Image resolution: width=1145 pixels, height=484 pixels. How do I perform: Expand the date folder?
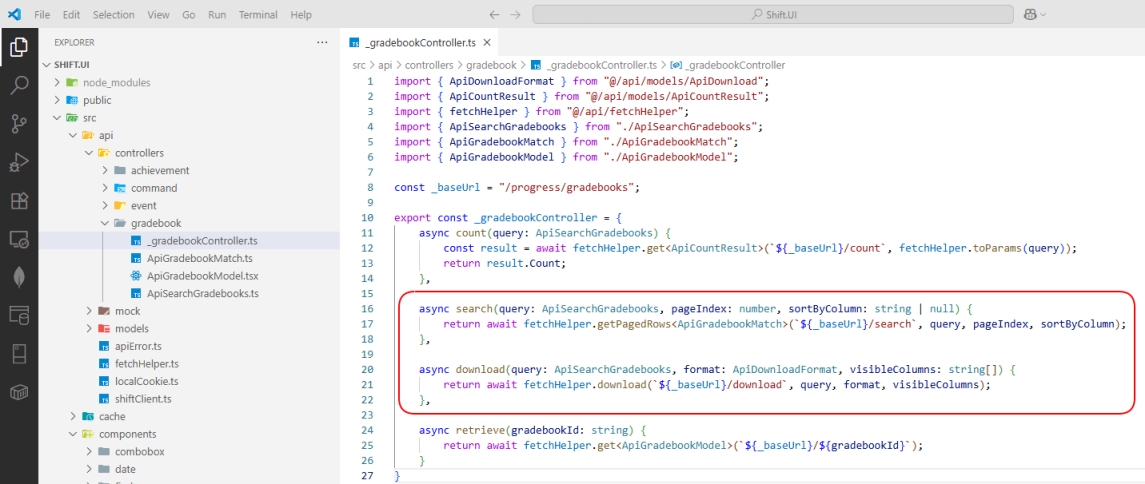point(88,469)
